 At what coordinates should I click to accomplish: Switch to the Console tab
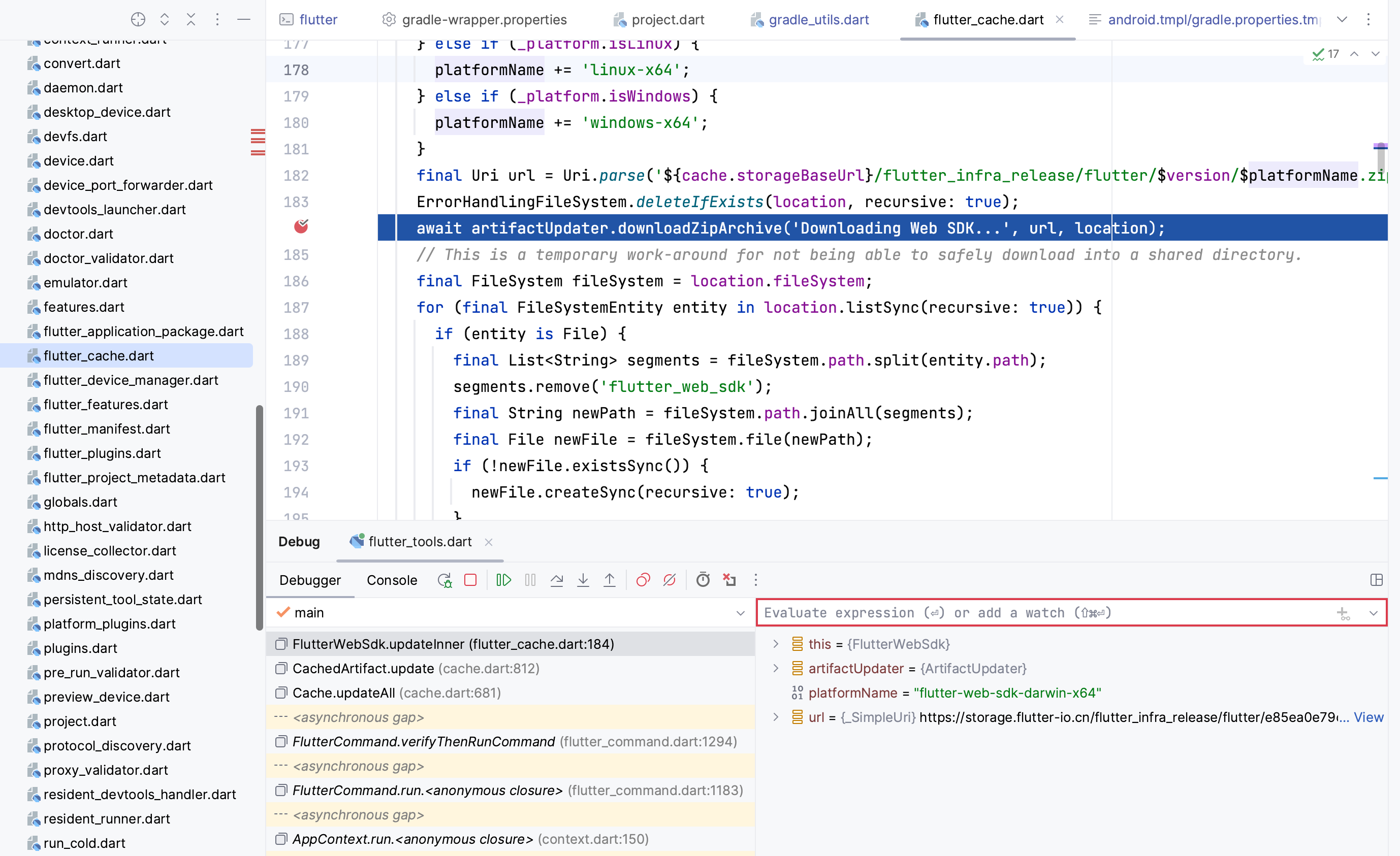(x=392, y=580)
